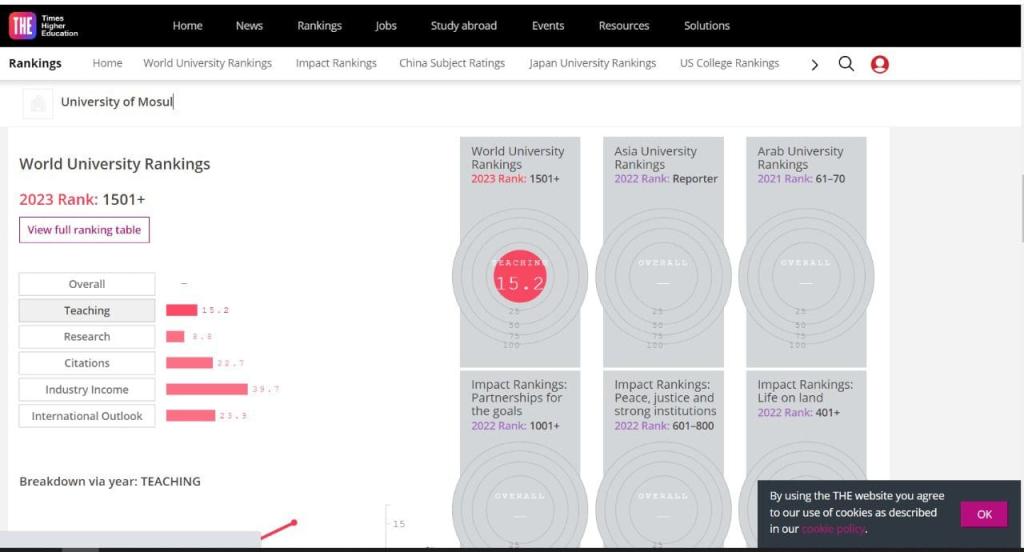Select the International Outlook metric

[x=87, y=416]
